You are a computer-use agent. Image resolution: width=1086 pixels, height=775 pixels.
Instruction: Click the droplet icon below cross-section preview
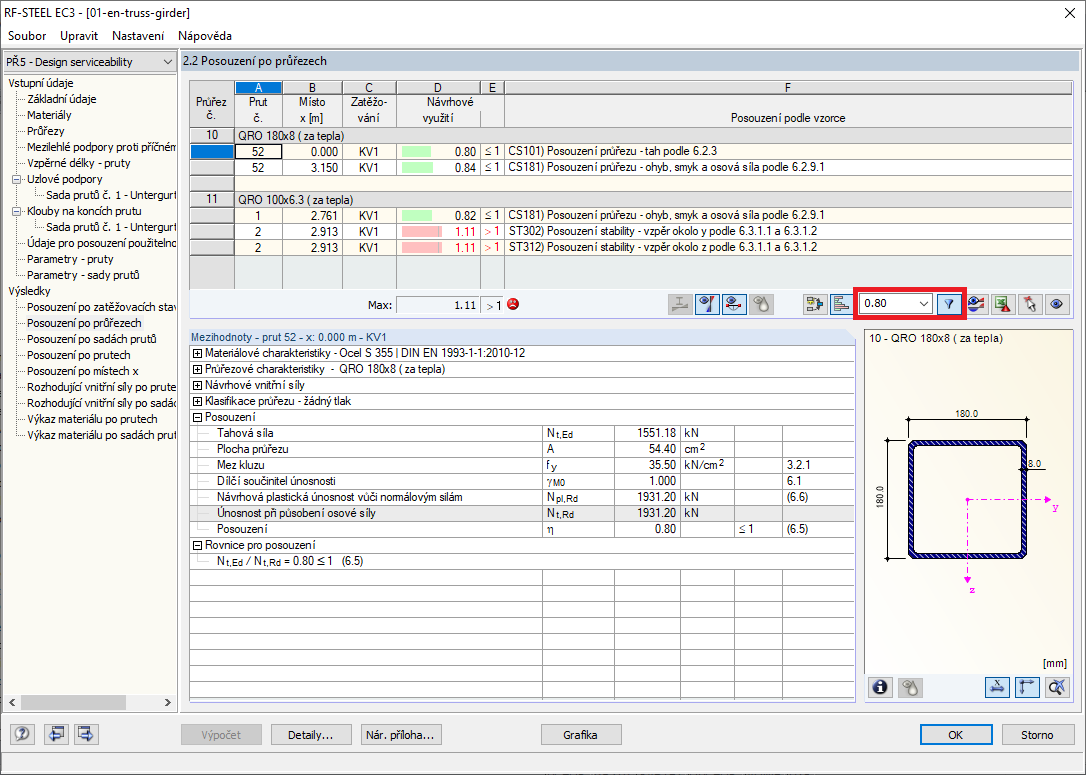pyautogui.click(x=911, y=687)
